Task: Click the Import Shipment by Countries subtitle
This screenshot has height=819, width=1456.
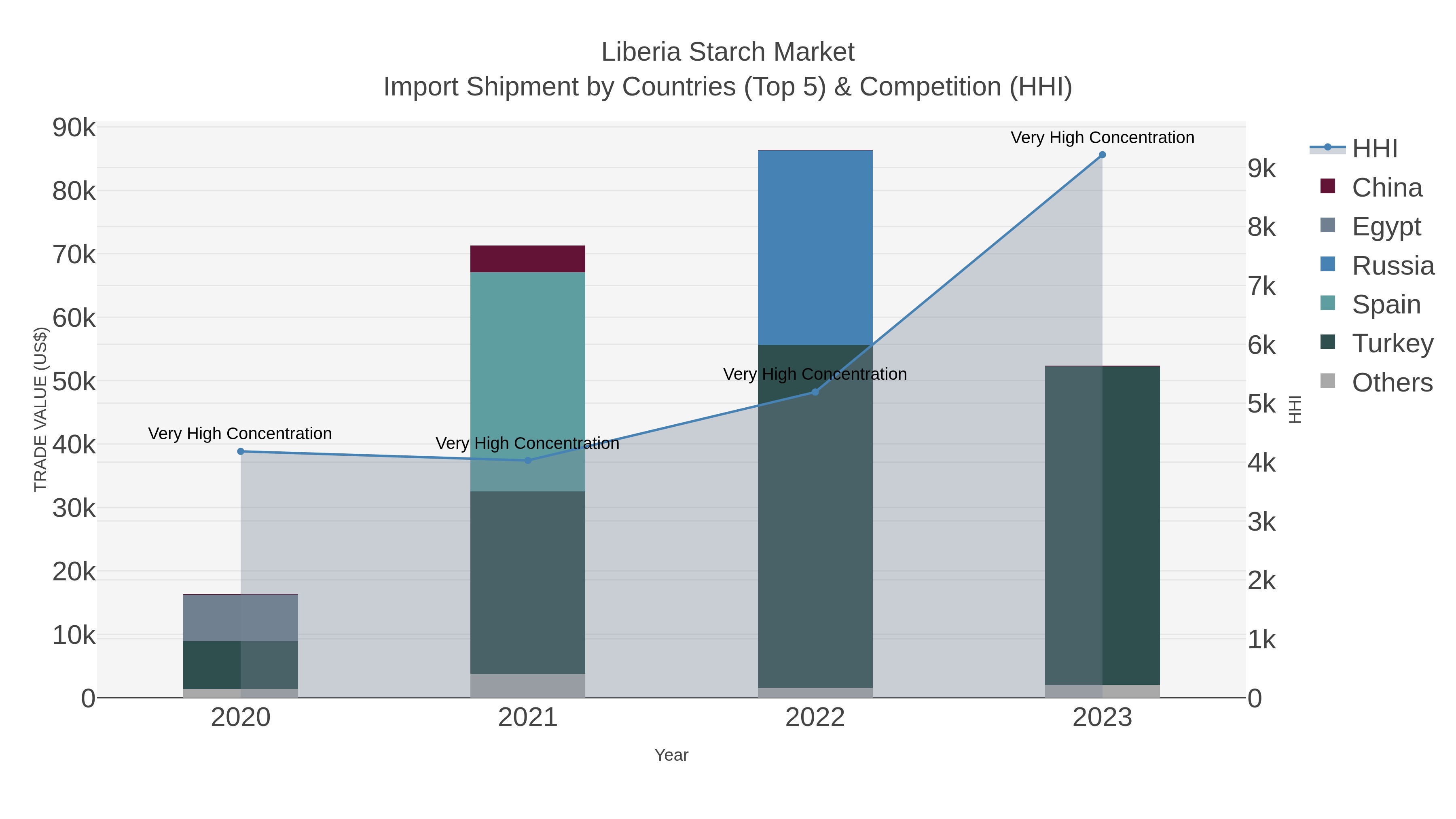Action: point(728,87)
